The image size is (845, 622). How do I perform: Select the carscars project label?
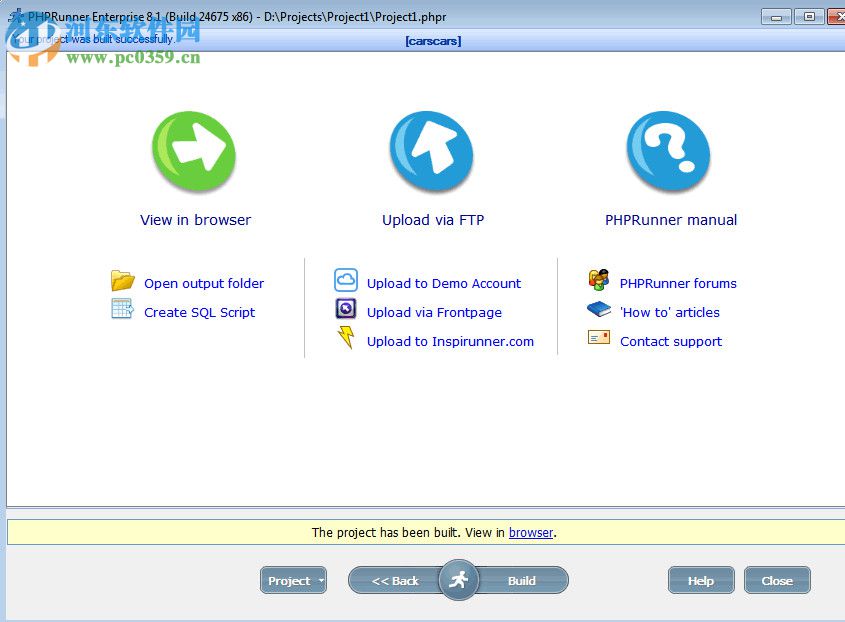click(432, 40)
